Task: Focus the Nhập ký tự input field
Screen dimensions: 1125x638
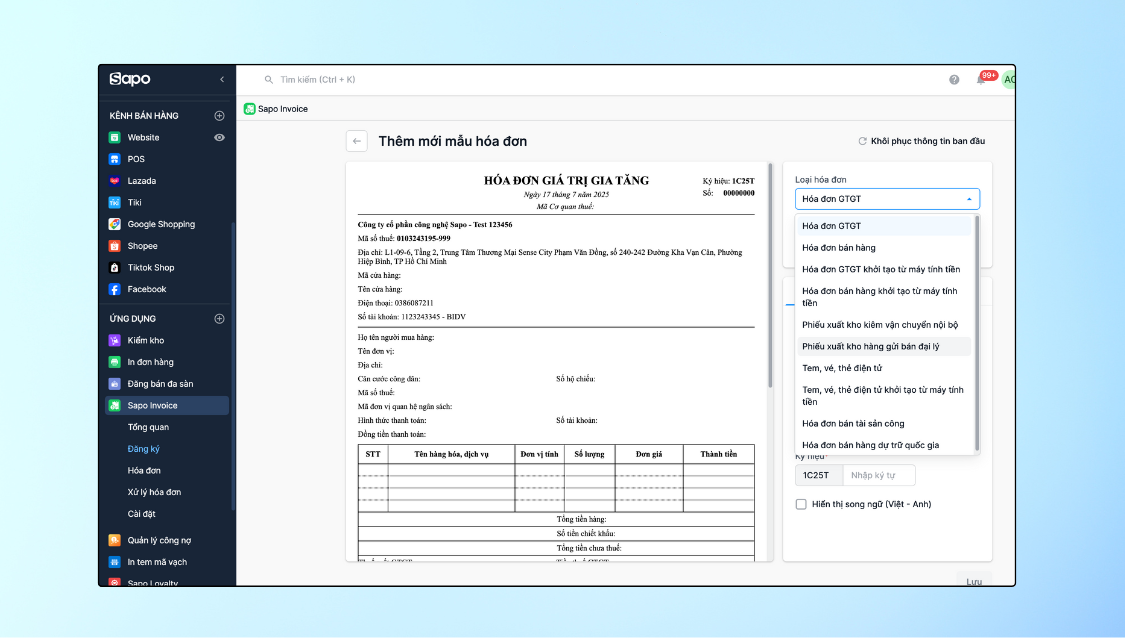Action: [x=879, y=475]
